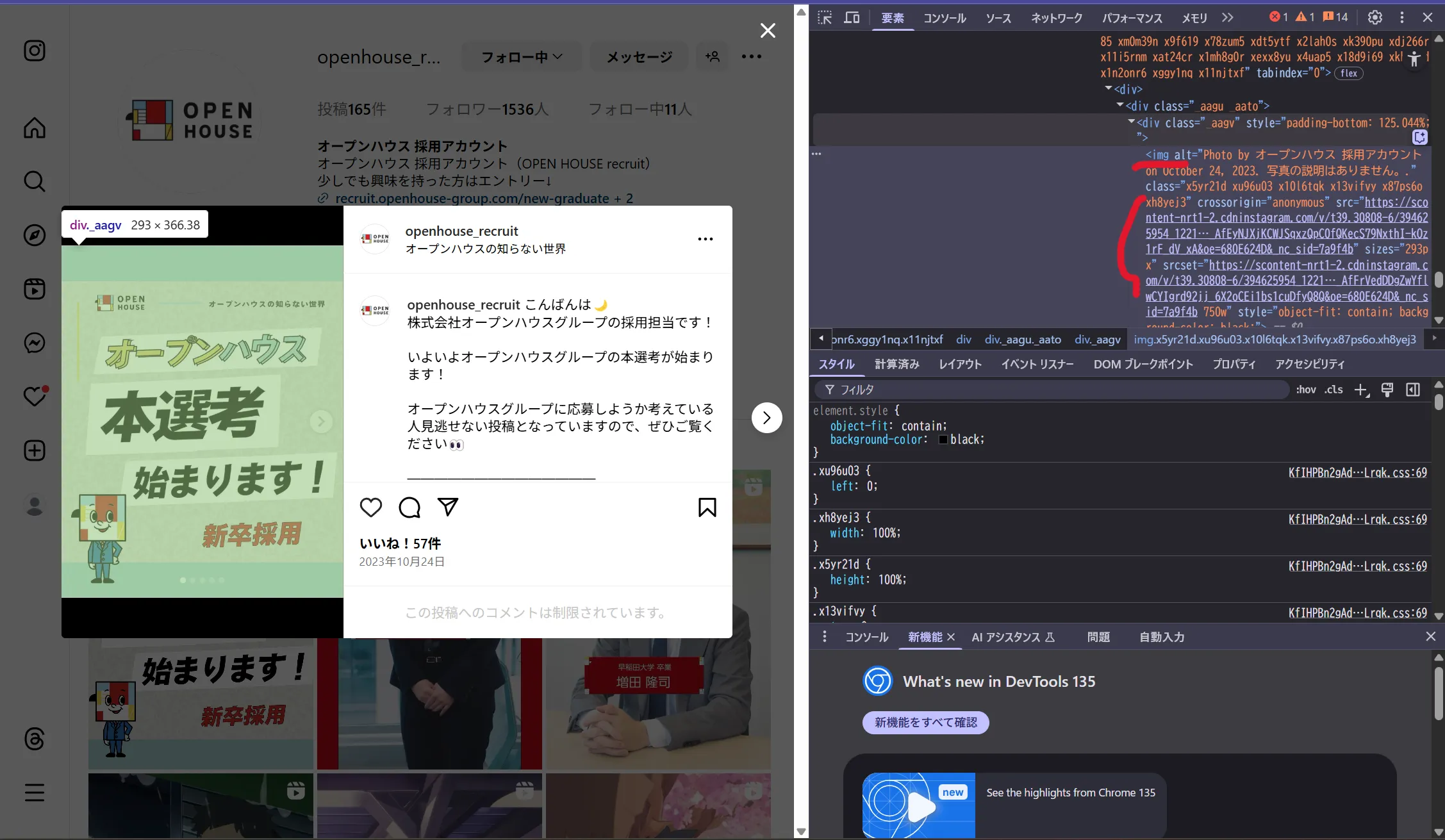The image size is (1445, 840).
Task: Open イベント リスナー tab
Action: pyautogui.click(x=1037, y=364)
